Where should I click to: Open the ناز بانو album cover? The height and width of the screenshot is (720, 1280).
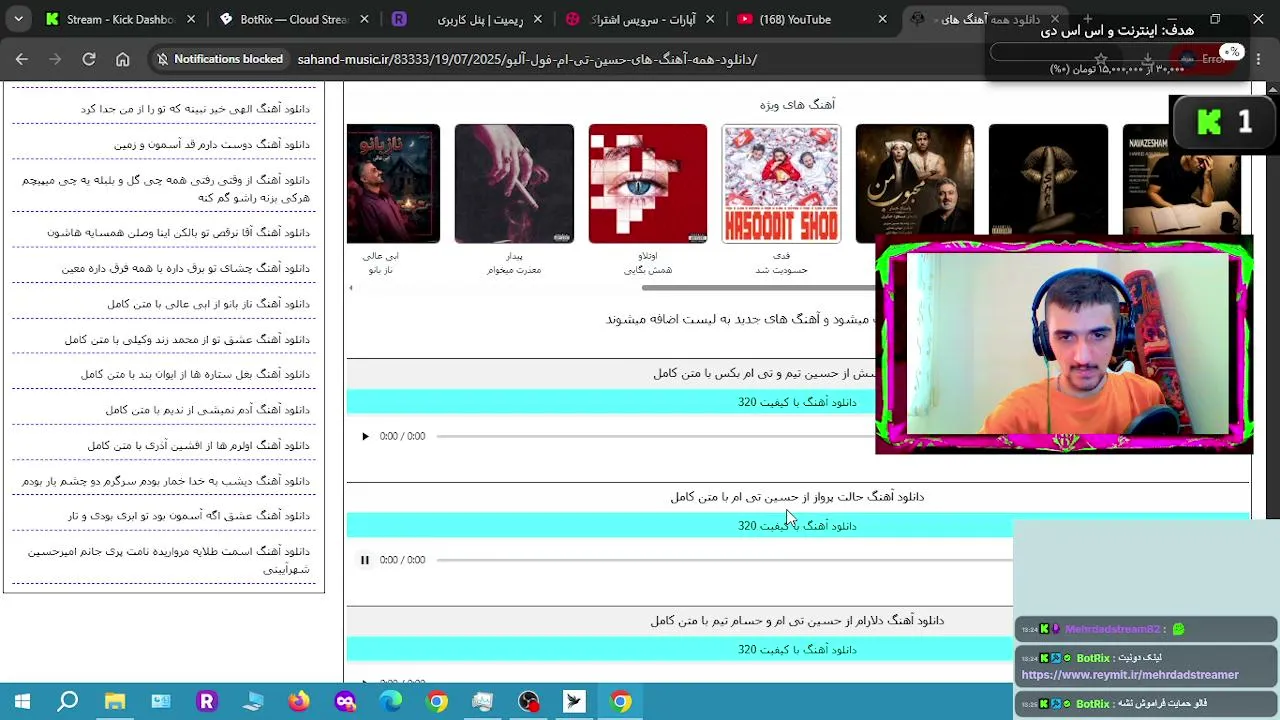pos(393,184)
